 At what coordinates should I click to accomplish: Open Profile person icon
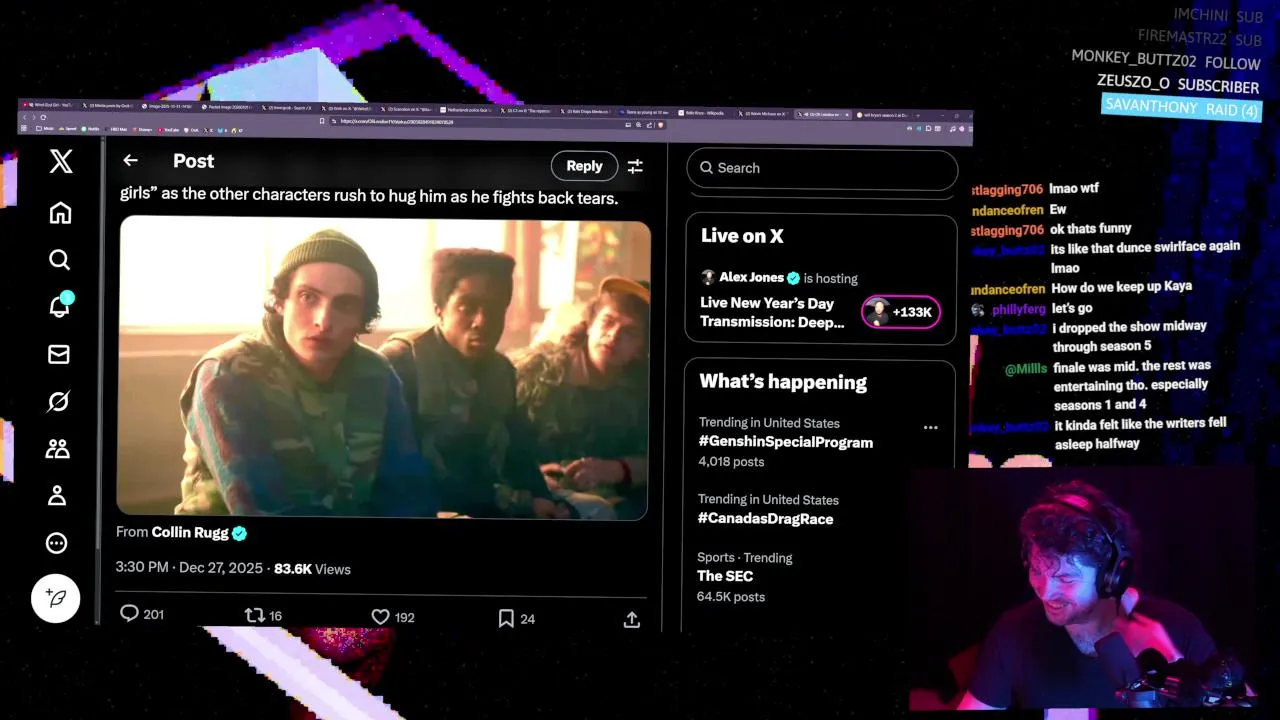tap(57, 495)
